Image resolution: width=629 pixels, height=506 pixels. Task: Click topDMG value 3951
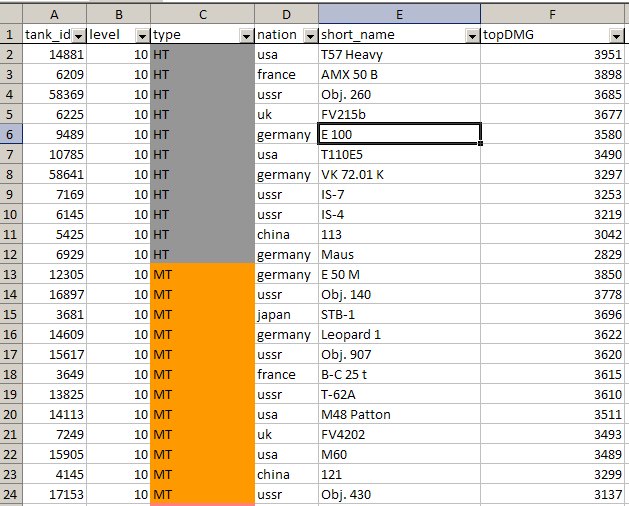tap(552, 54)
